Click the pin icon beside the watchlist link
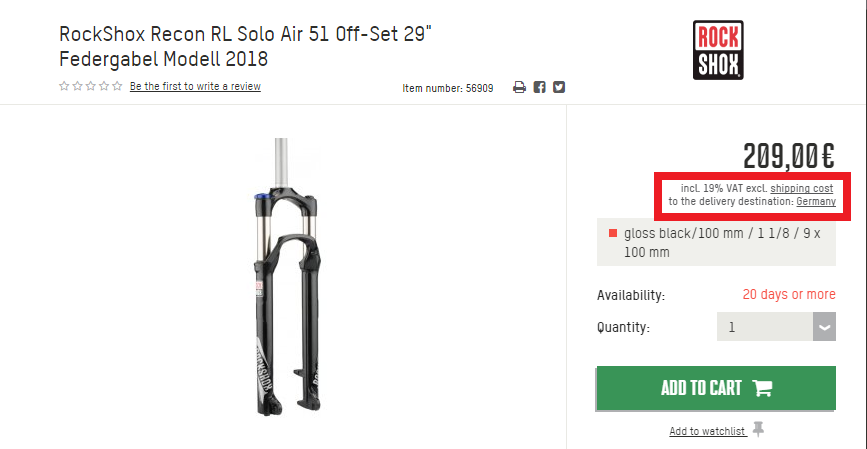The image size is (867, 449). [759, 429]
